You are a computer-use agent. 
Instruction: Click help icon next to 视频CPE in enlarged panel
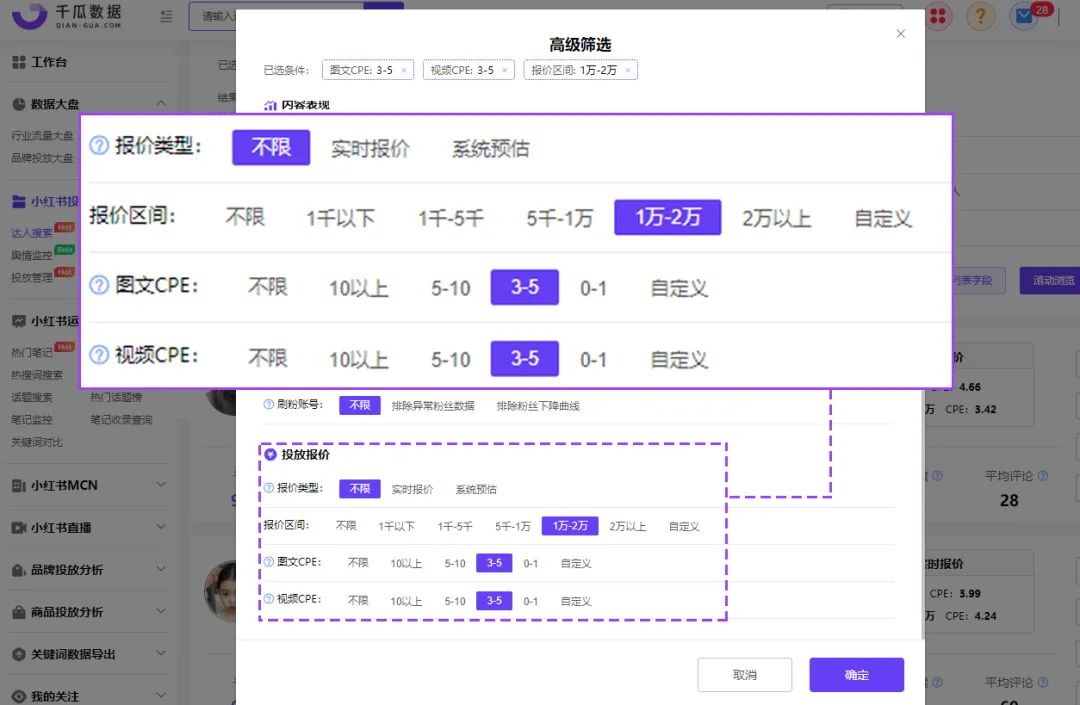(99, 355)
